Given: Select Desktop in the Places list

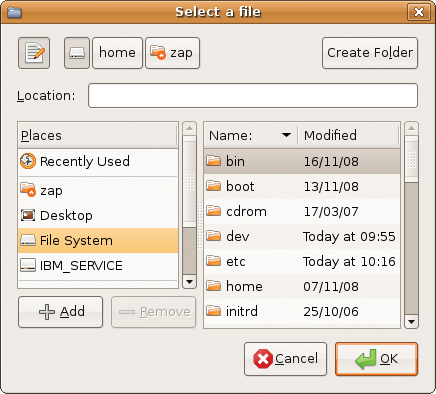Looking at the screenshot, I should (98, 216).
